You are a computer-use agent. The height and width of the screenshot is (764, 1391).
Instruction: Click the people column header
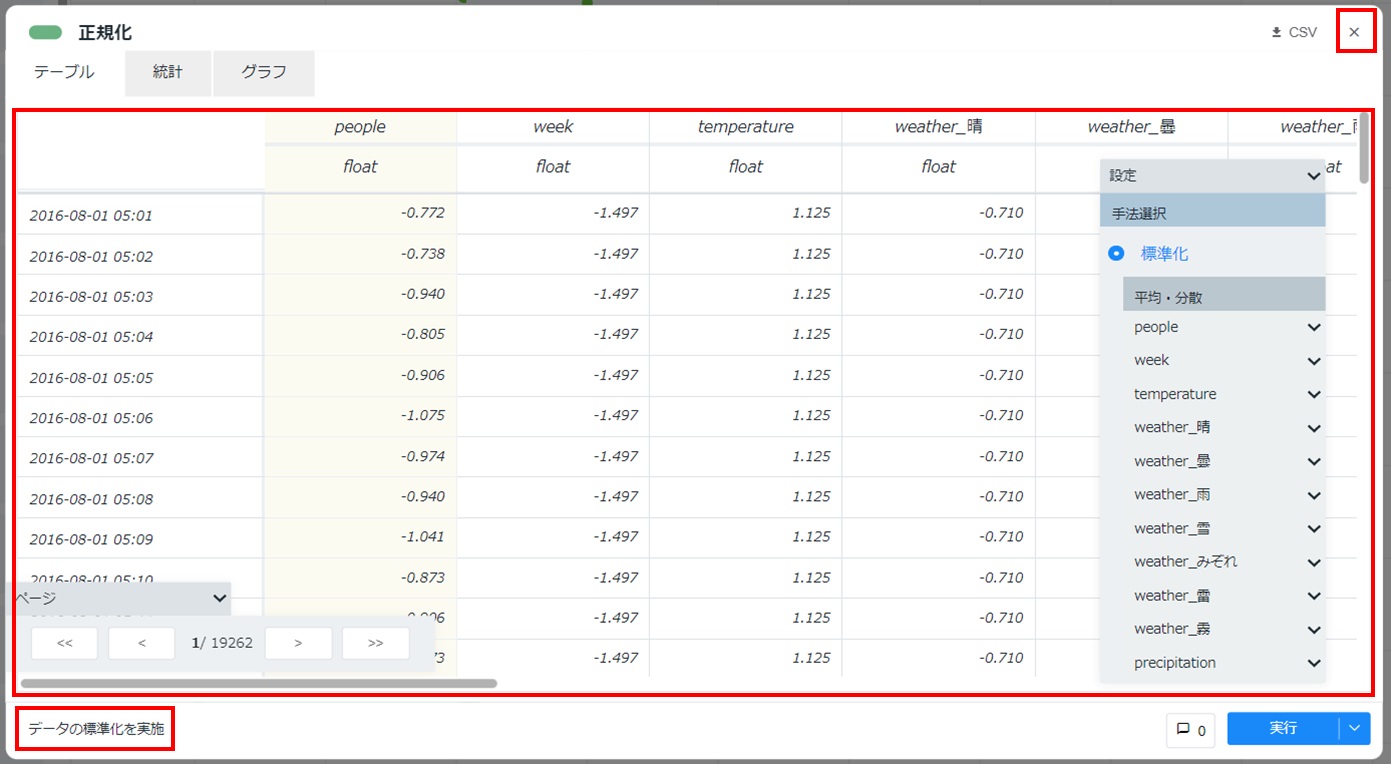[x=360, y=127]
